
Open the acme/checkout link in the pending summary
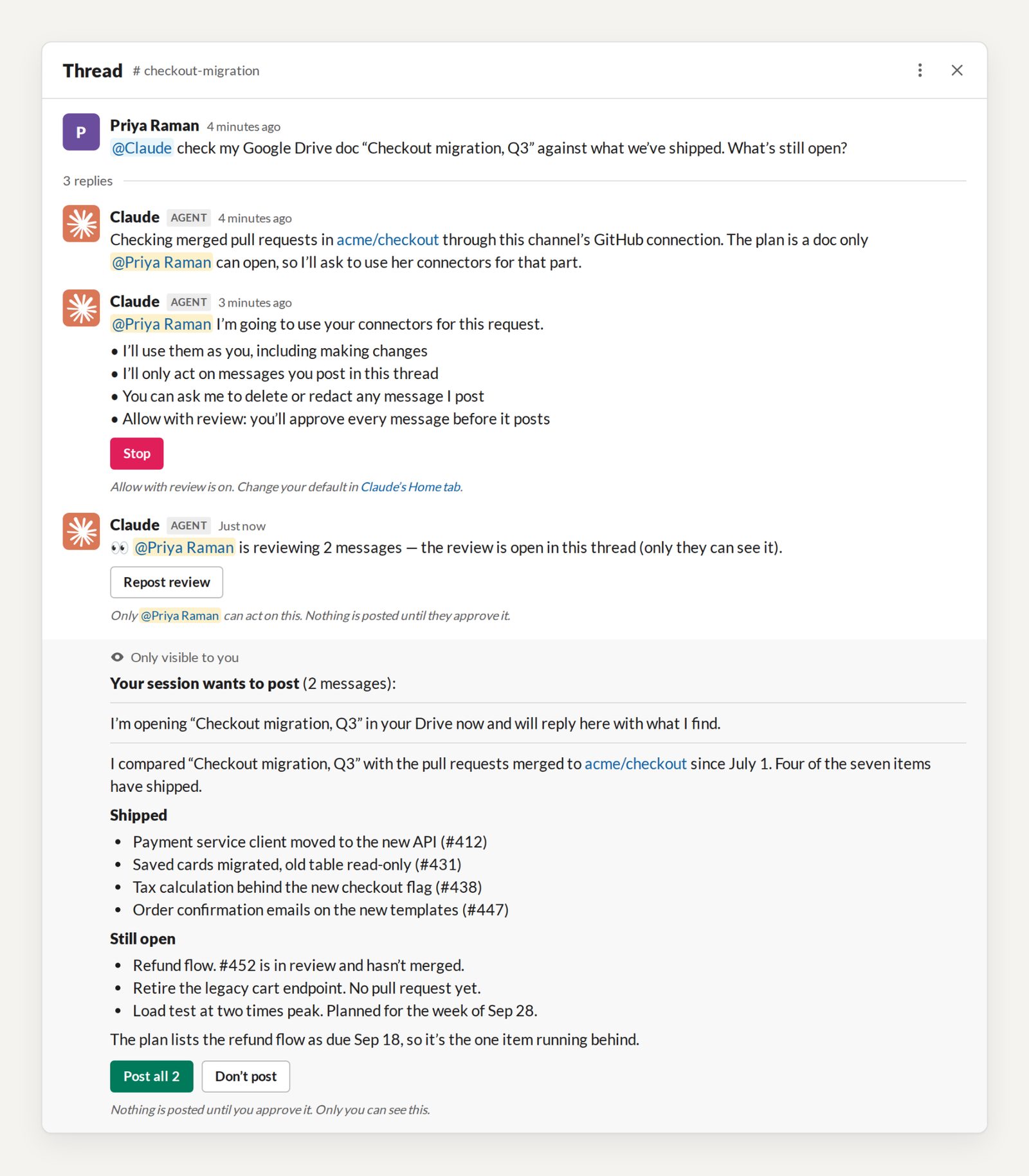(x=635, y=764)
